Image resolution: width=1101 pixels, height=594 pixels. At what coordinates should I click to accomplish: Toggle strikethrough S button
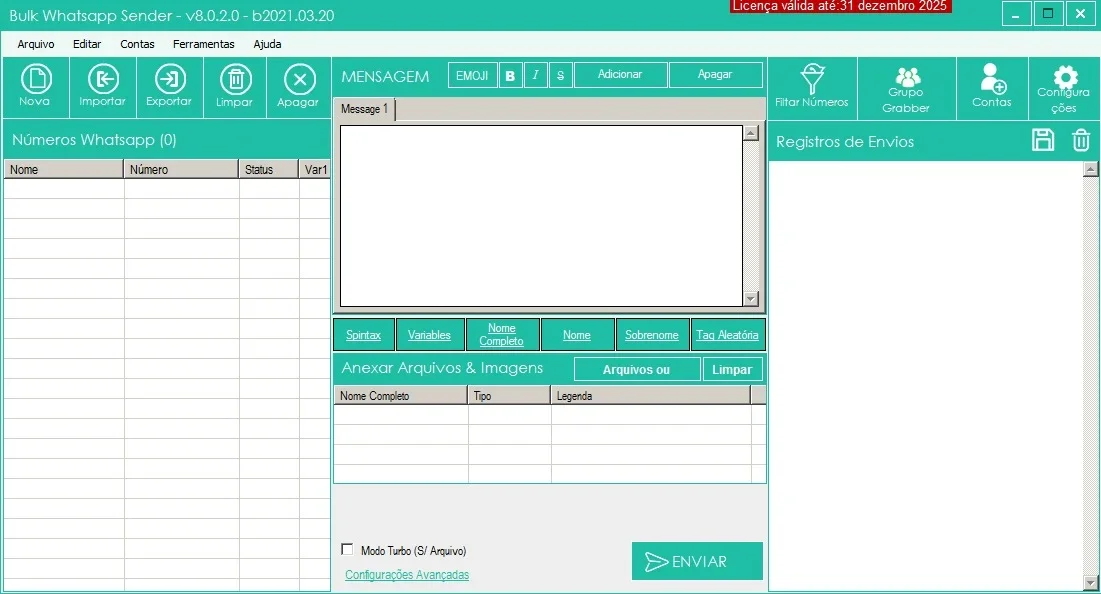click(560, 75)
